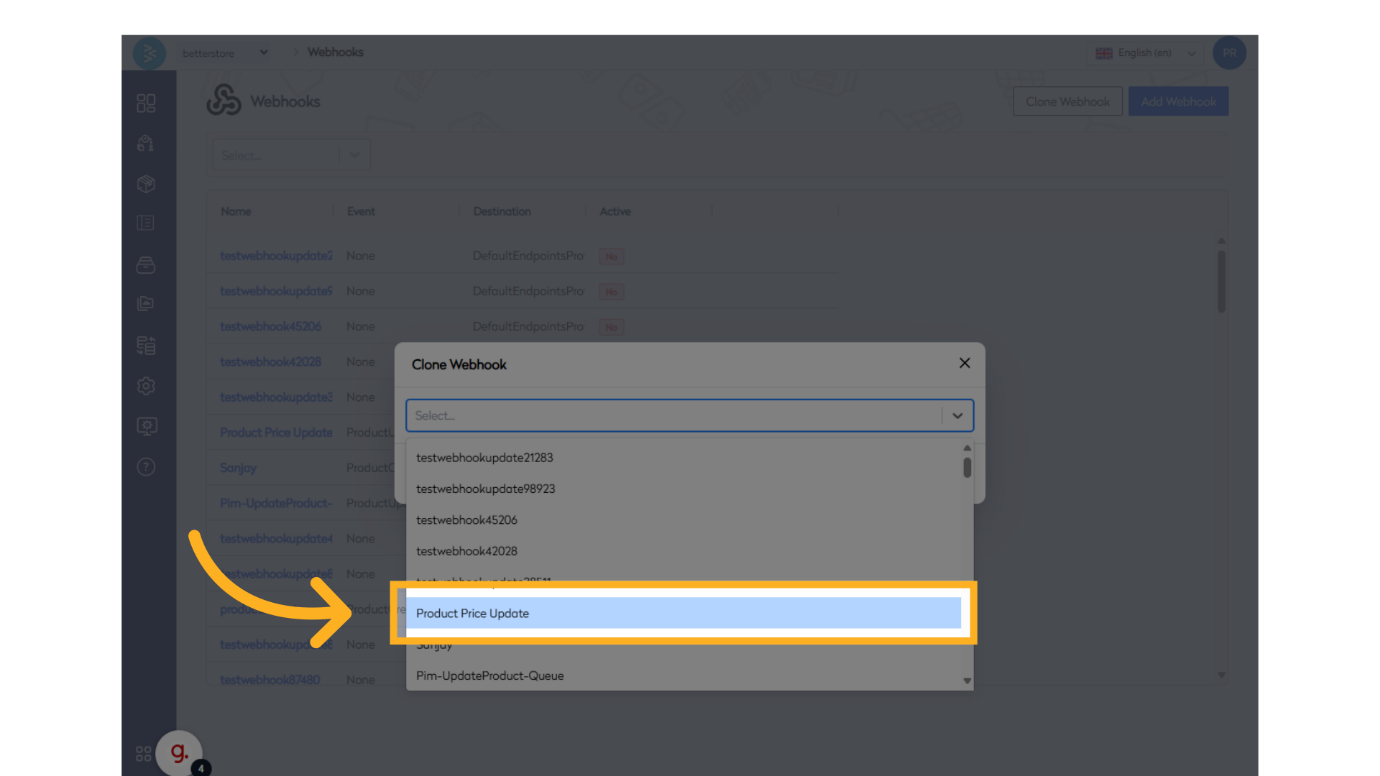
Task: Click into the Clone Webhook select field
Action: pos(670,416)
